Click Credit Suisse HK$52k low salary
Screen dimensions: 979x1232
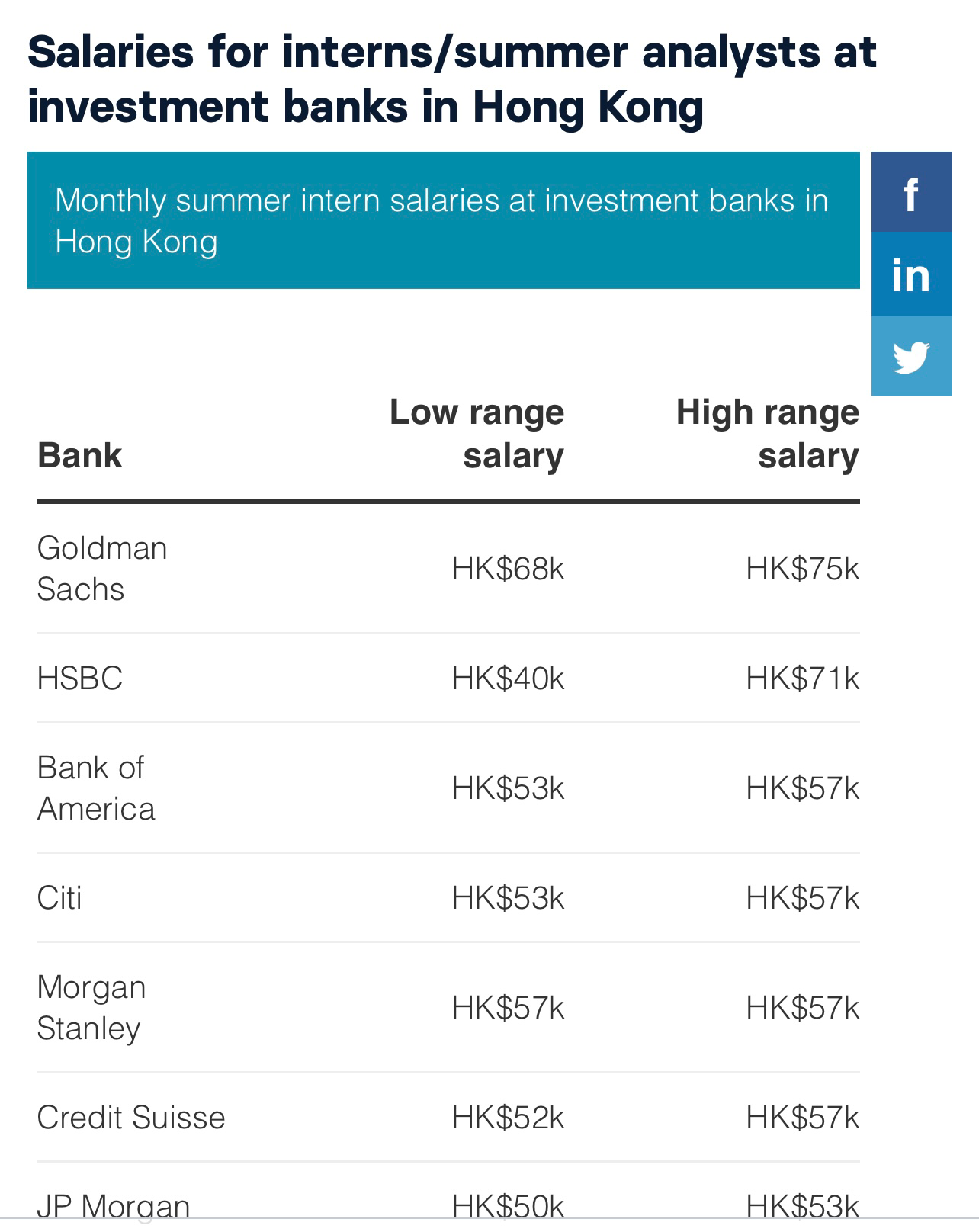point(508,1118)
